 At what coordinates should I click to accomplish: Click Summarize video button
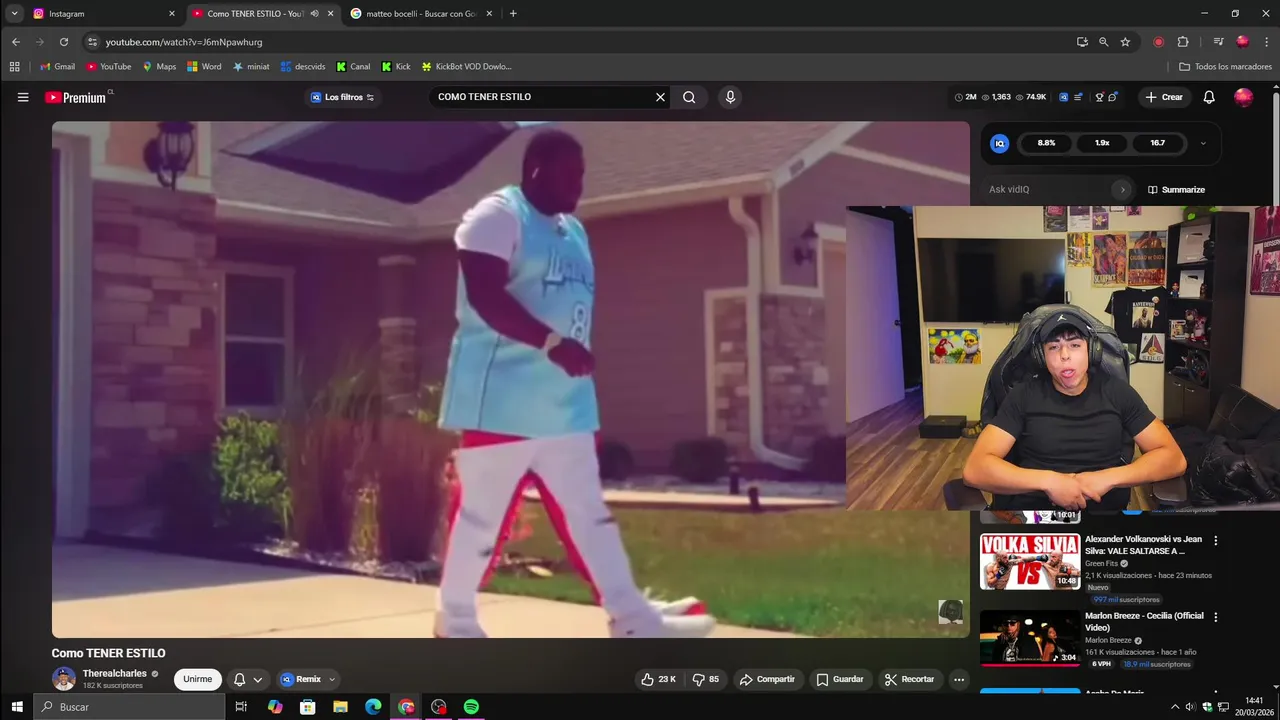pyautogui.click(x=1176, y=189)
